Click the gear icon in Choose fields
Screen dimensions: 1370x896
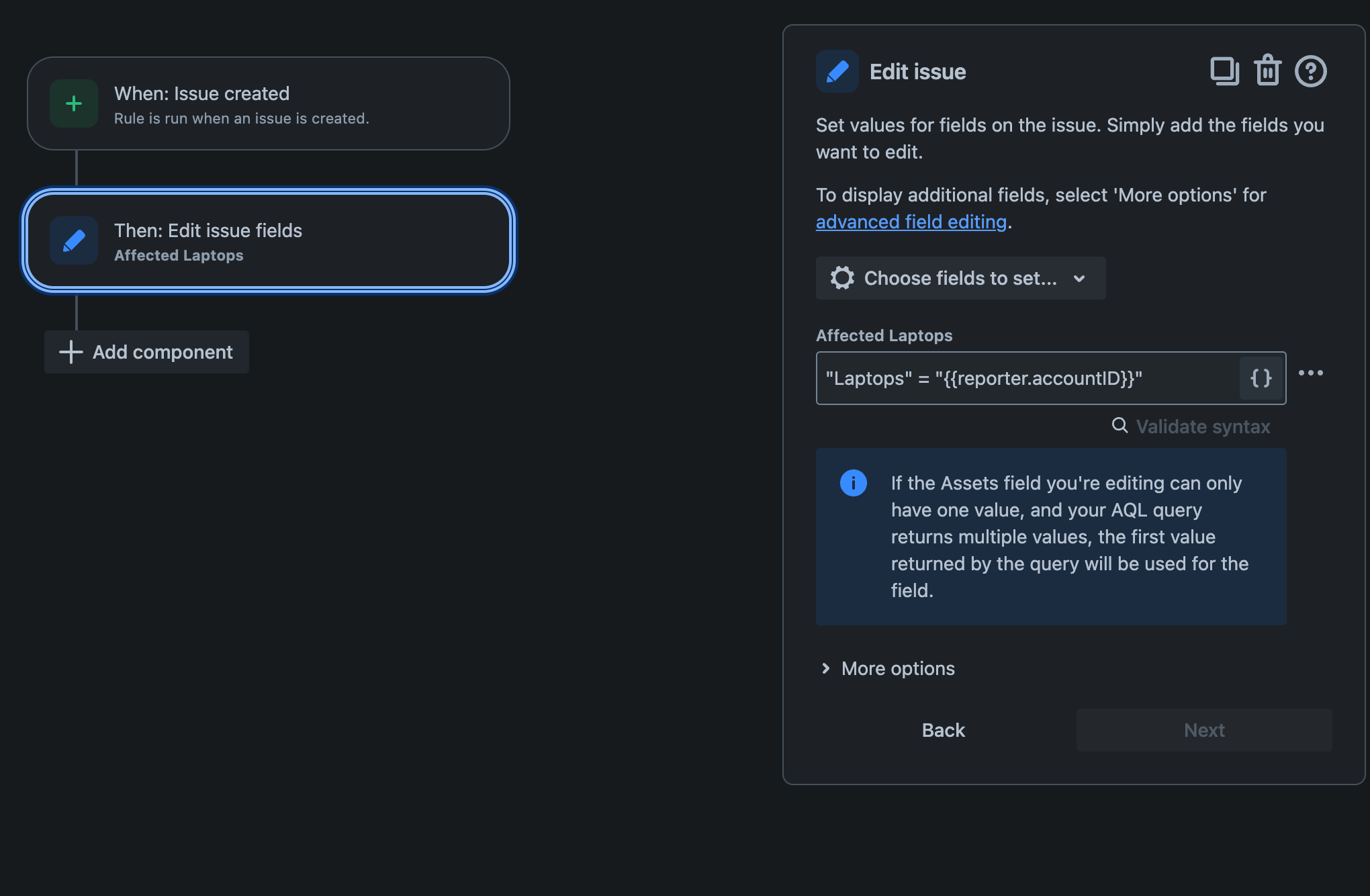(842, 278)
